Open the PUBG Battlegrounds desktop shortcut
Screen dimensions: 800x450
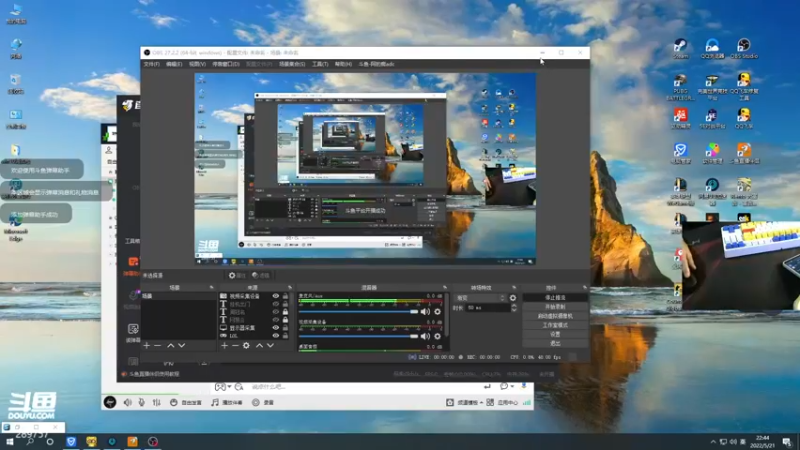tap(681, 87)
